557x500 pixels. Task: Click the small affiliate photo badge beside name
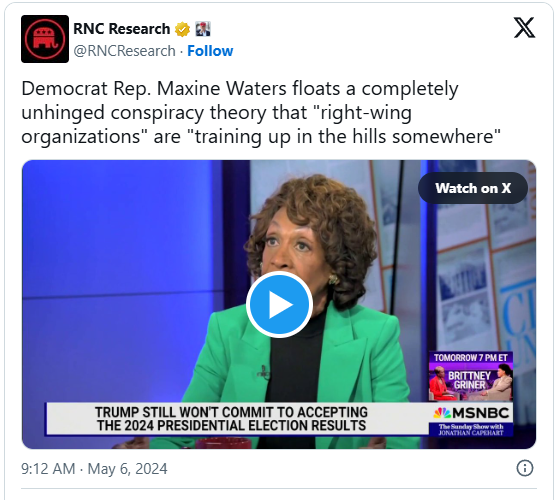(203, 29)
